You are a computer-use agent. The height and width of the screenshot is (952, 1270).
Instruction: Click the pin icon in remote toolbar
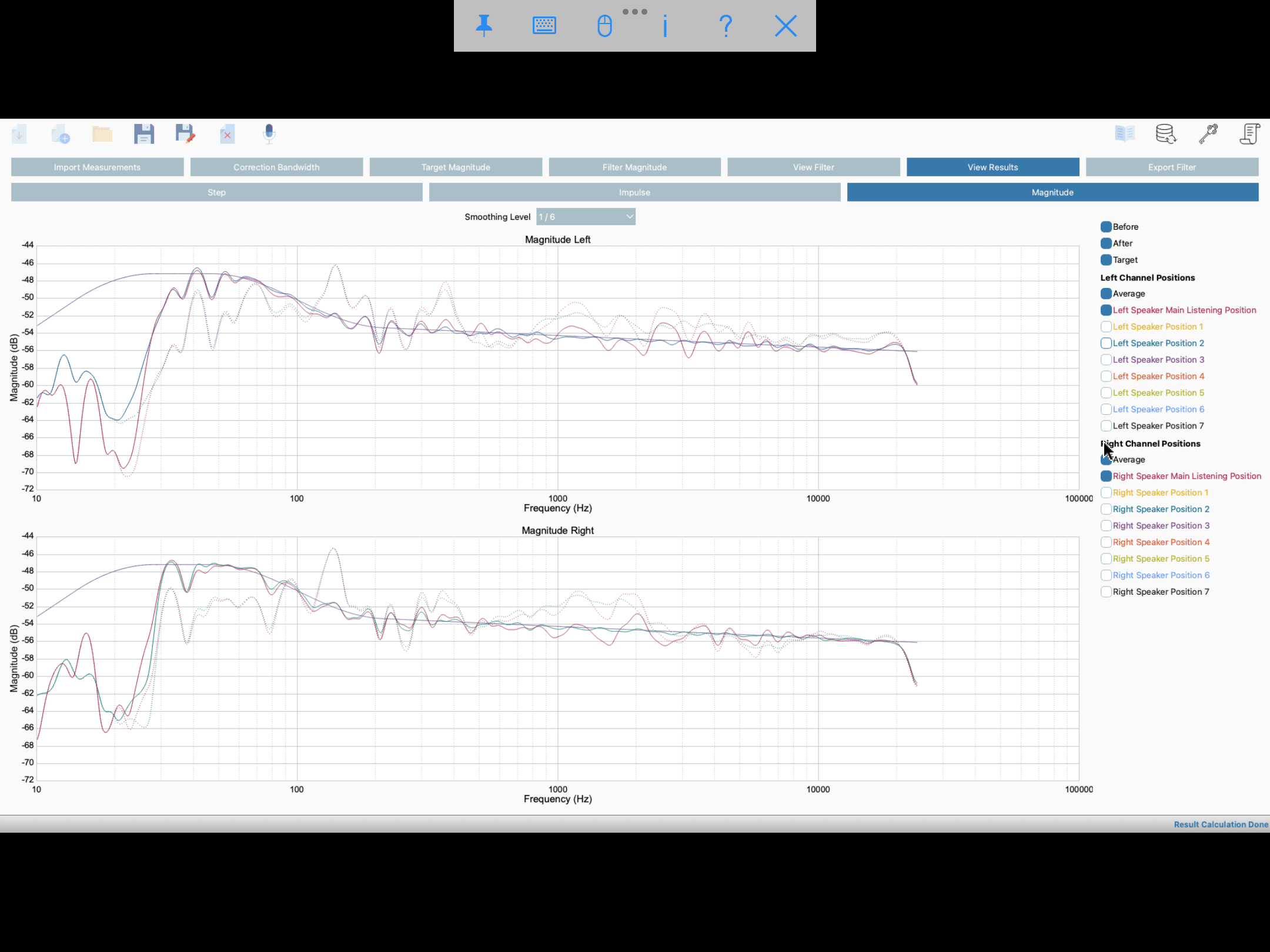(x=484, y=26)
